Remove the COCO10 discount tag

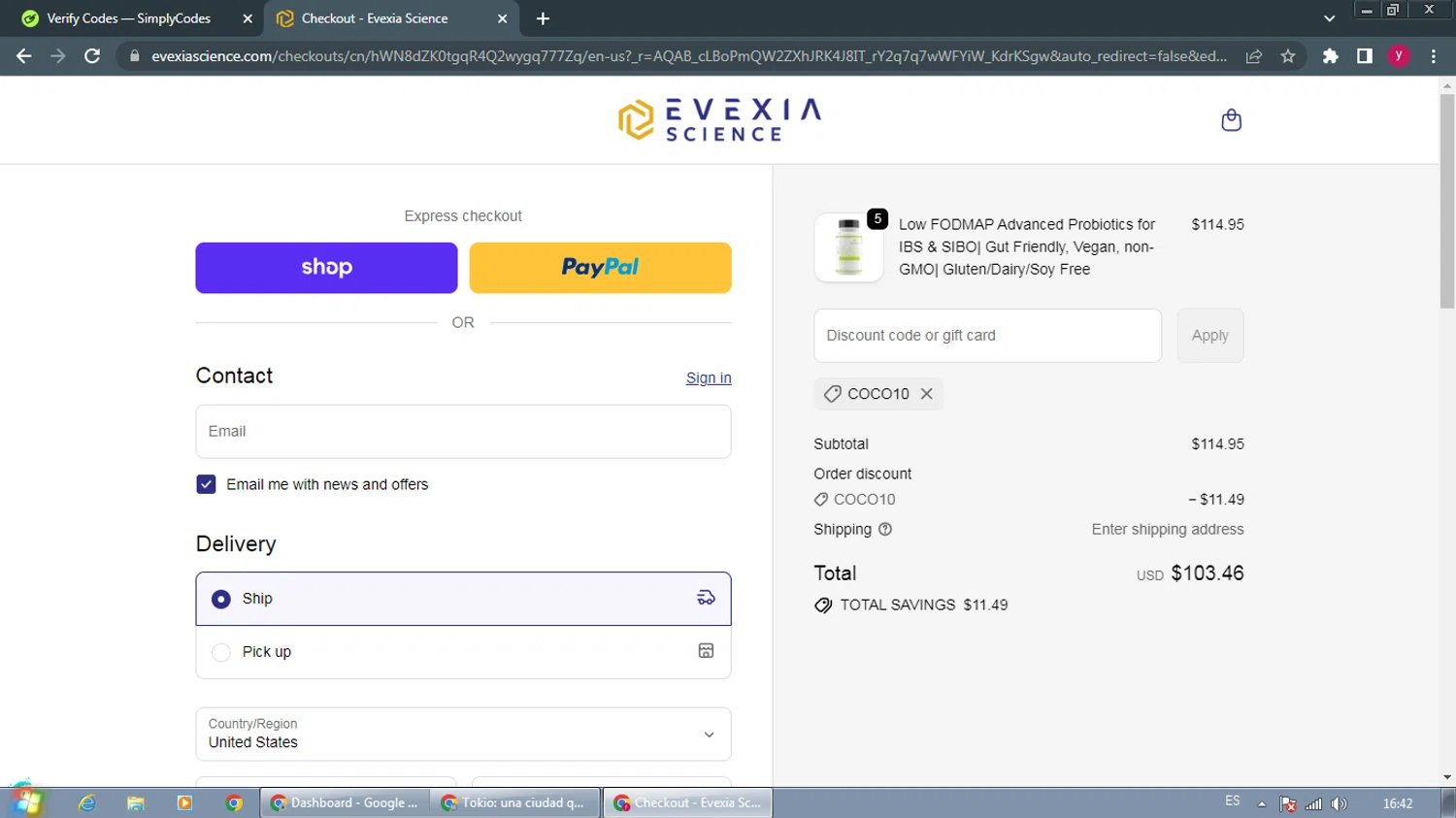pos(927,394)
